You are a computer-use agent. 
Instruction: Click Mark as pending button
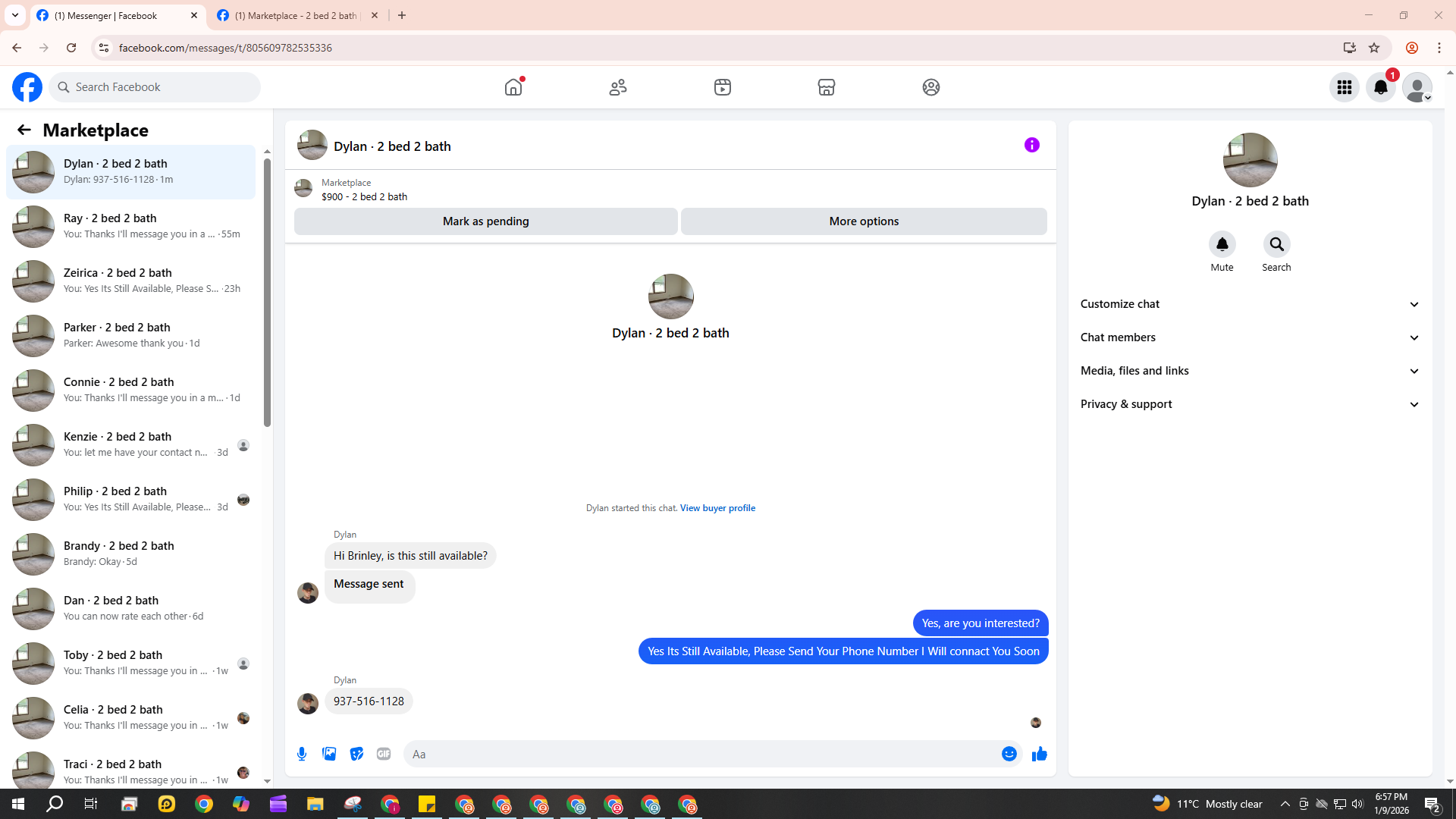(485, 221)
